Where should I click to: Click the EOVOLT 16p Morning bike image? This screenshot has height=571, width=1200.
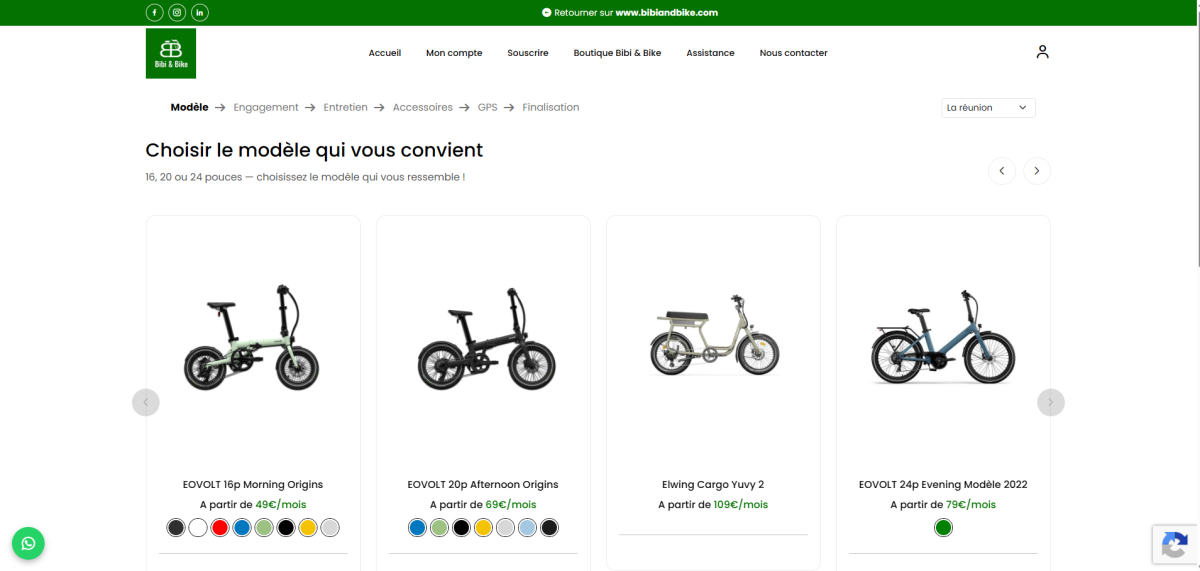(x=253, y=337)
